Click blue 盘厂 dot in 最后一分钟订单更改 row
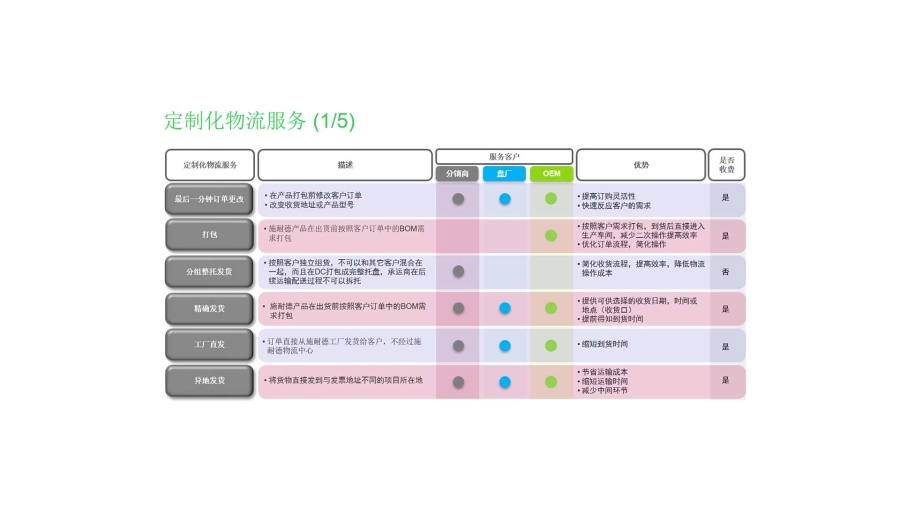 click(505, 198)
